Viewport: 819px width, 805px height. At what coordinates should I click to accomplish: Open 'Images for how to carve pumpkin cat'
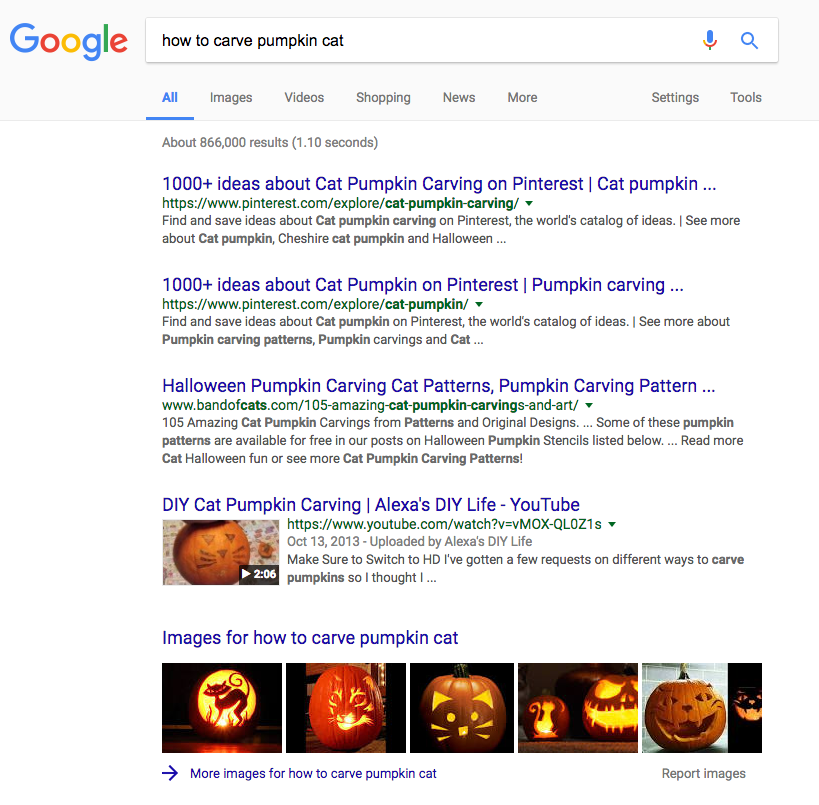tap(310, 638)
